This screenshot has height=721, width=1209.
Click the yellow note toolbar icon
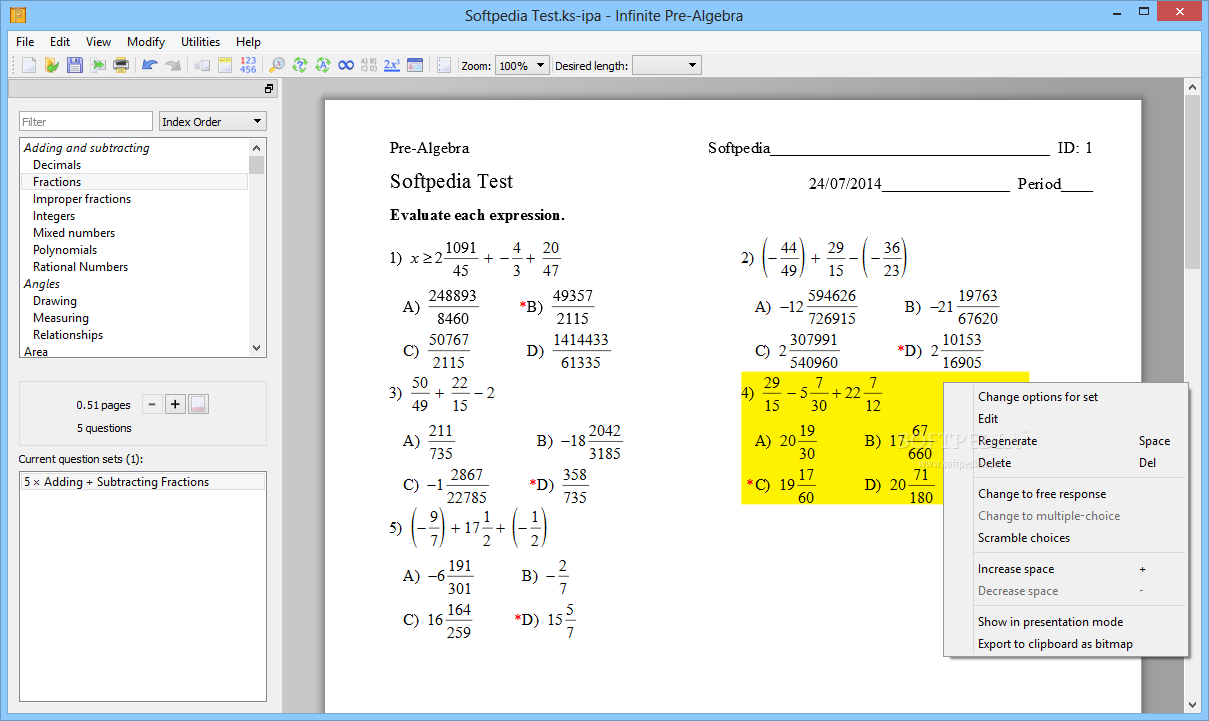tap(225, 65)
